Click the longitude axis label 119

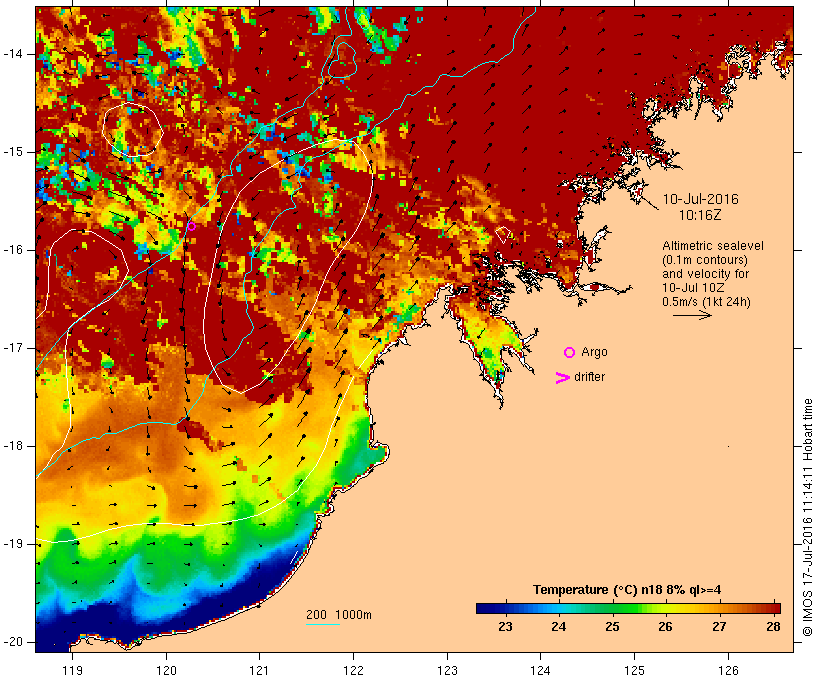tap(72, 671)
